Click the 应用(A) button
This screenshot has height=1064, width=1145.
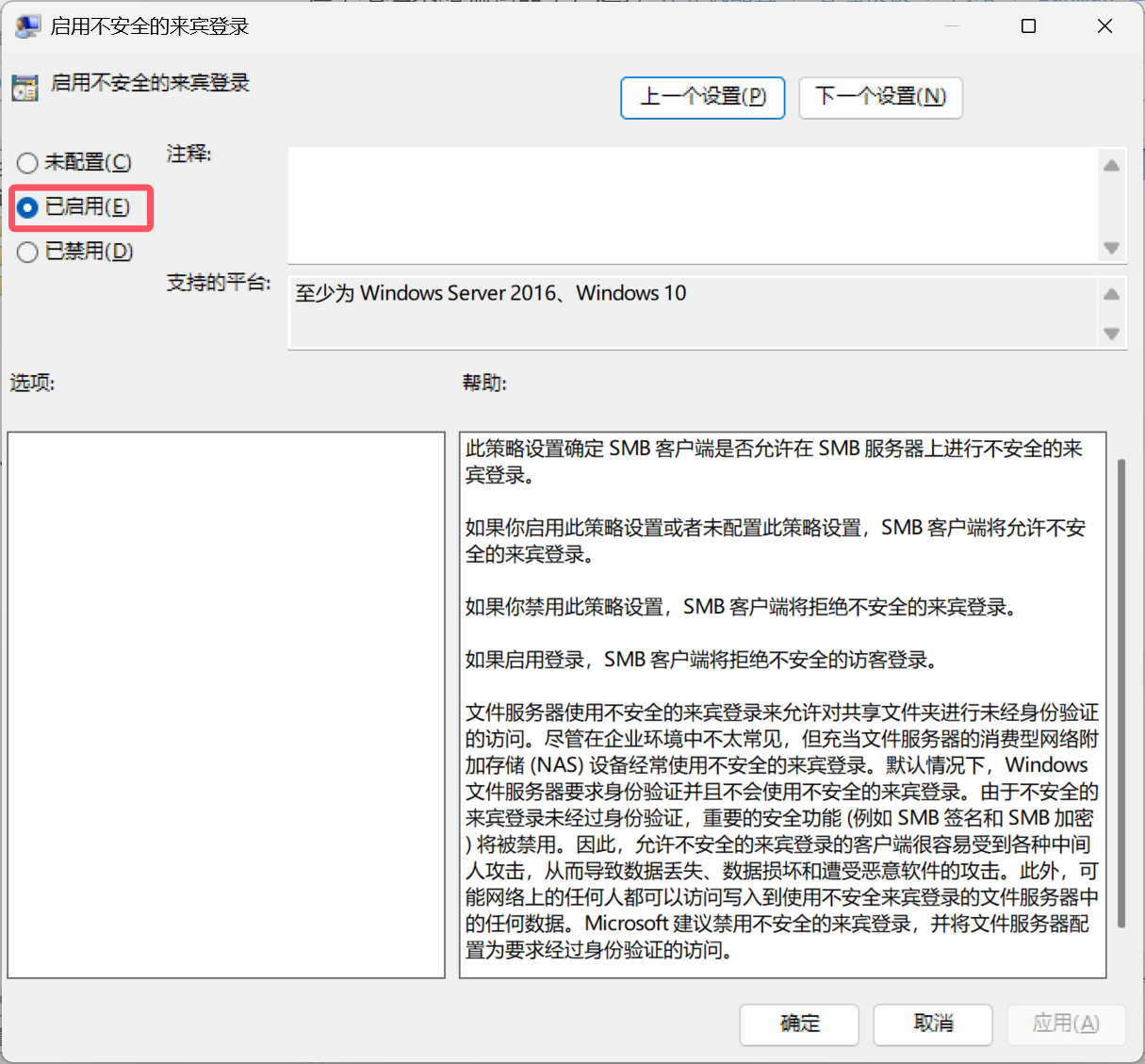pyautogui.click(x=1066, y=1023)
